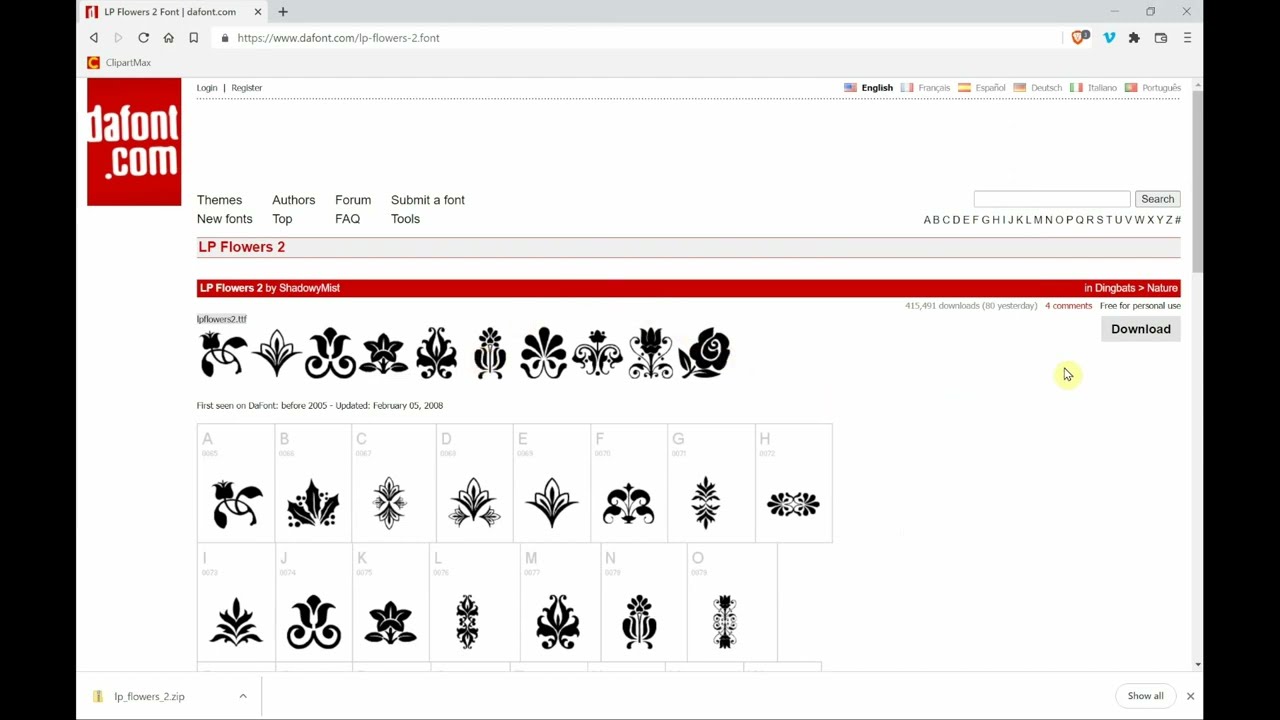Open the Vimeo extension icon
Image resolution: width=1280 pixels, height=720 pixels.
click(1109, 38)
